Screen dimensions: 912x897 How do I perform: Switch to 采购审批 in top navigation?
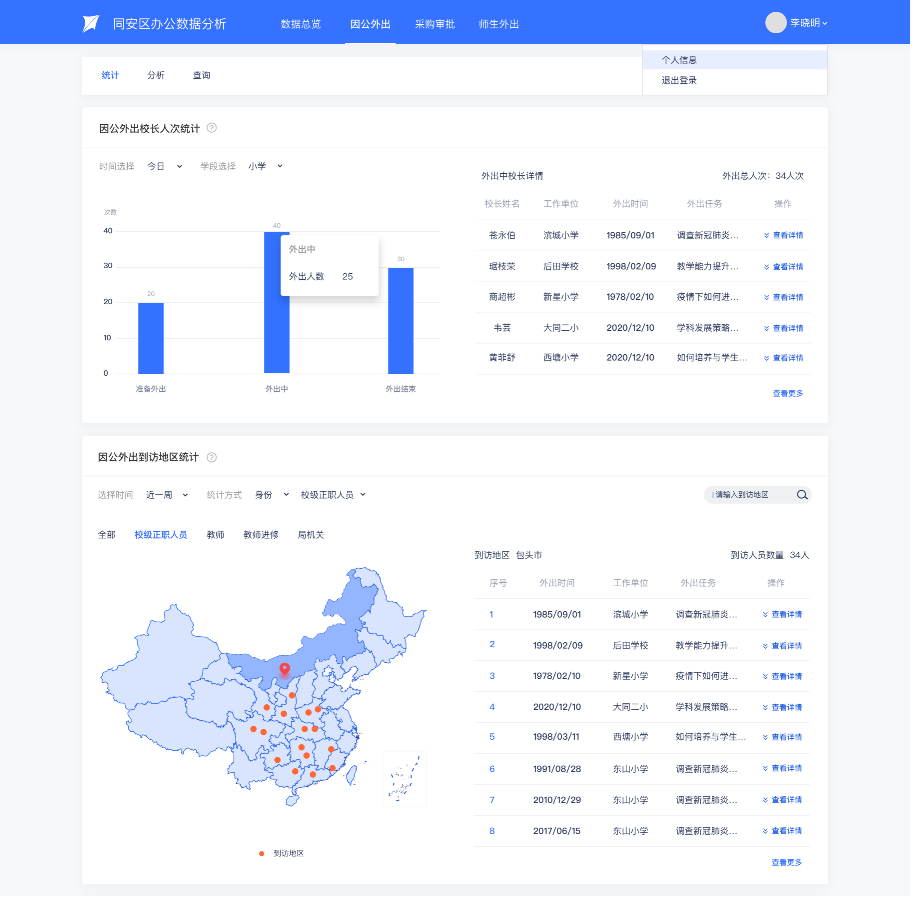(x=435, y=23)
